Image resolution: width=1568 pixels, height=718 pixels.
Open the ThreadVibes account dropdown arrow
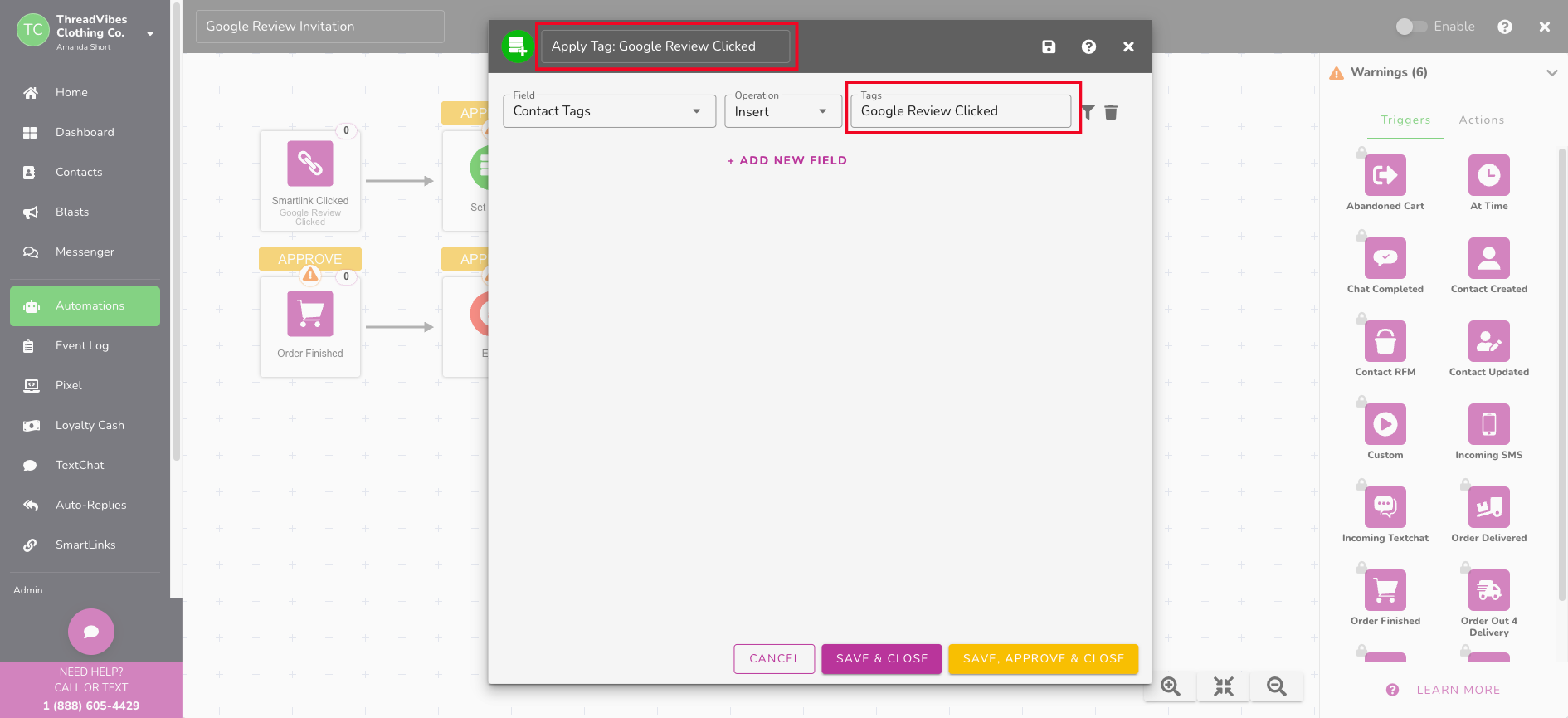point(150,34)
